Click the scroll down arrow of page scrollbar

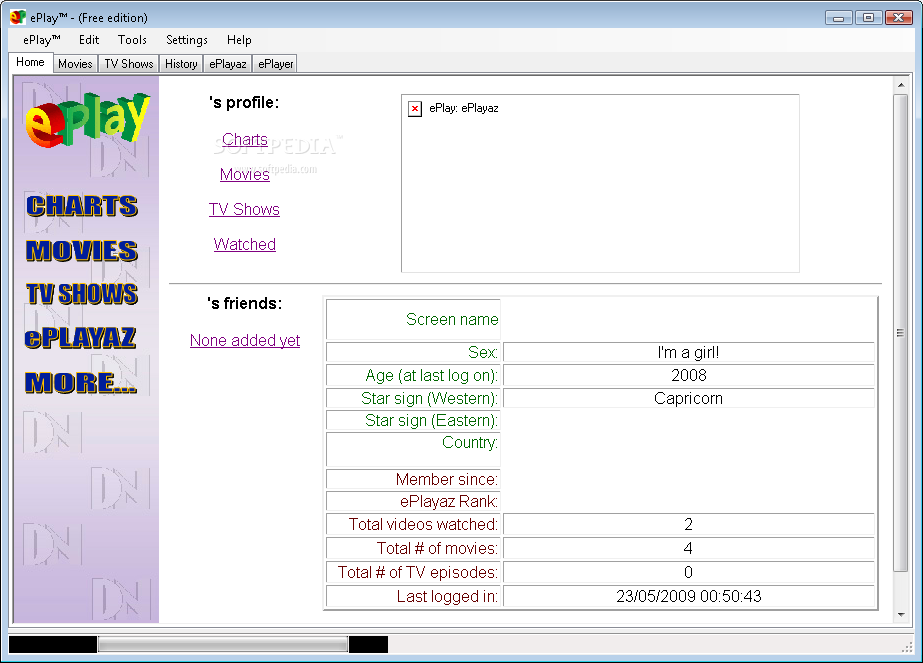click(x=901, y=615)
